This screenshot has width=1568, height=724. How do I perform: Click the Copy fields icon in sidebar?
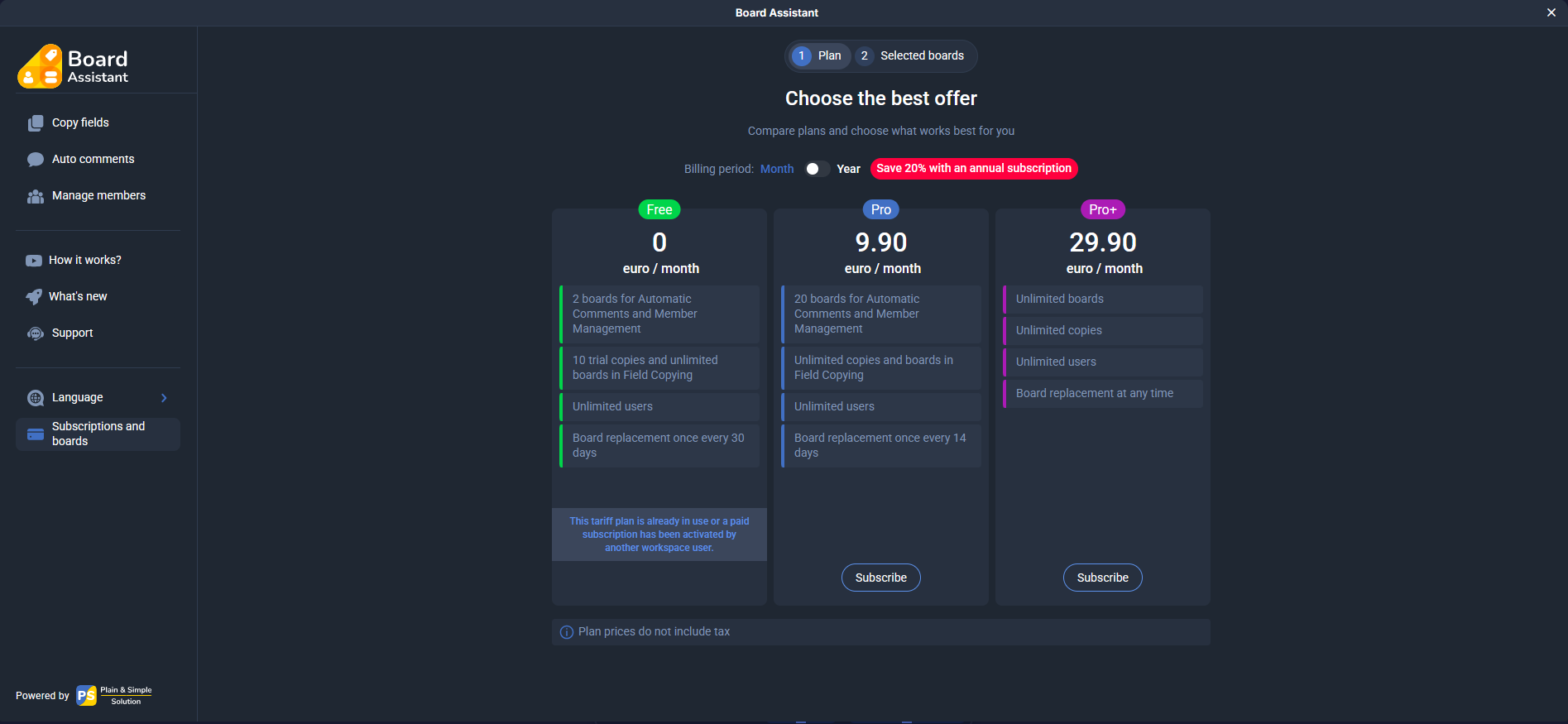pyautogui.click(x=36, y=123)
